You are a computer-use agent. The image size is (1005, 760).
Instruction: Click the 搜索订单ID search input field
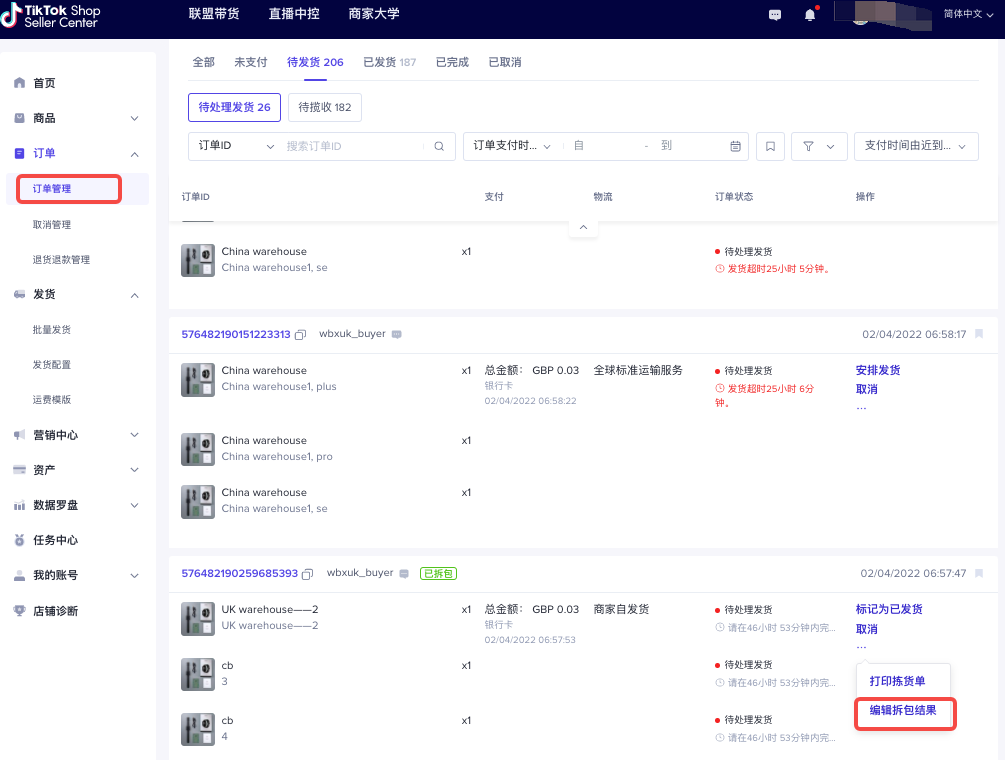[x=350, y=146]
